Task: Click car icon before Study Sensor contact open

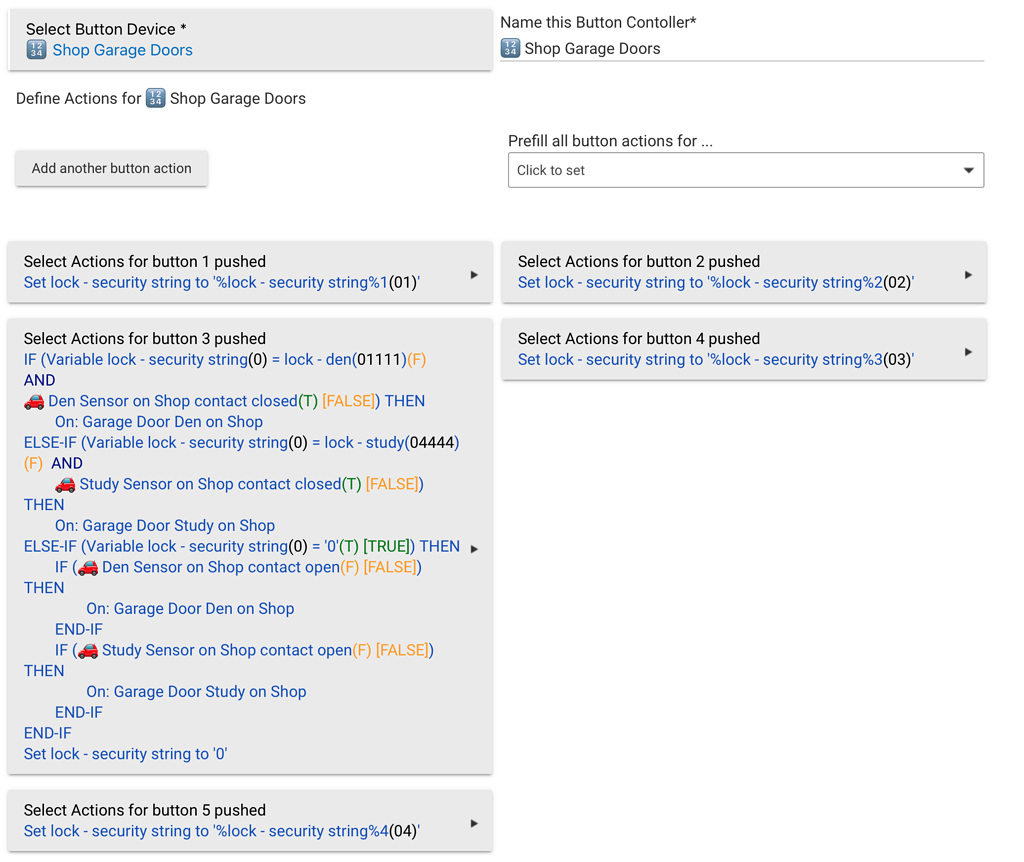Action: (x=88, y=650)
